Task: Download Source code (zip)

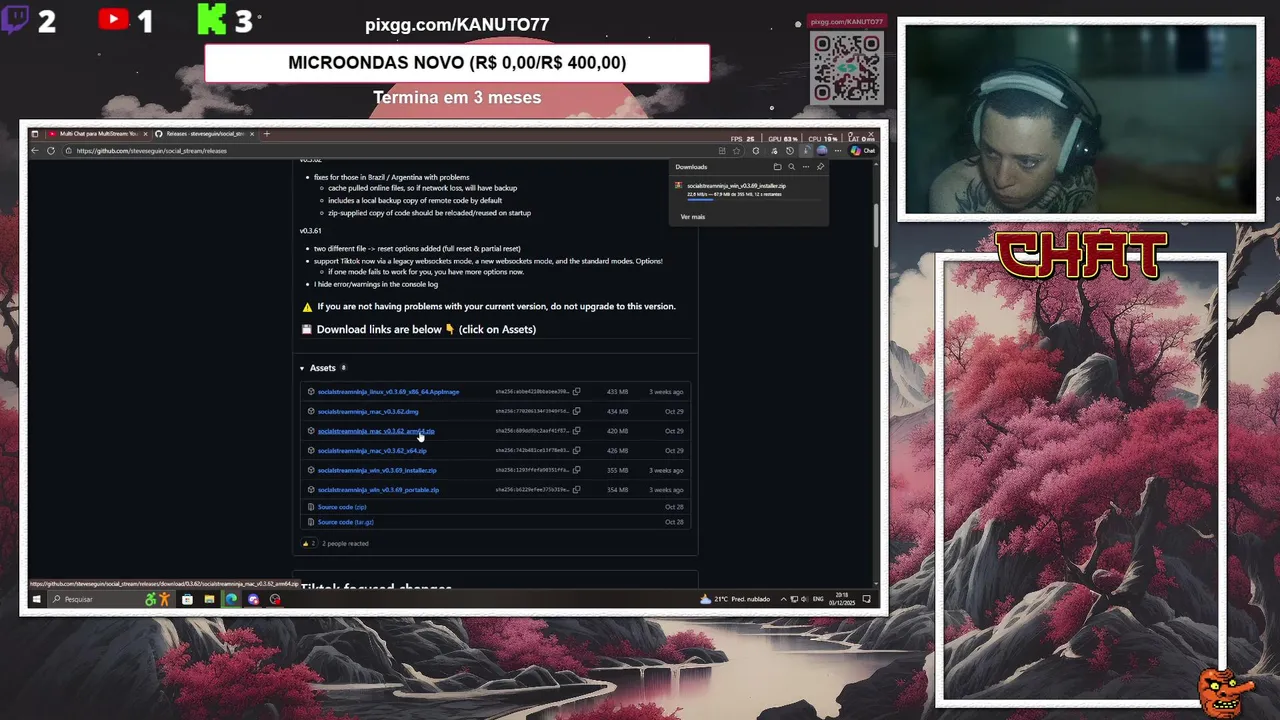Action: (x=342, y=507)
